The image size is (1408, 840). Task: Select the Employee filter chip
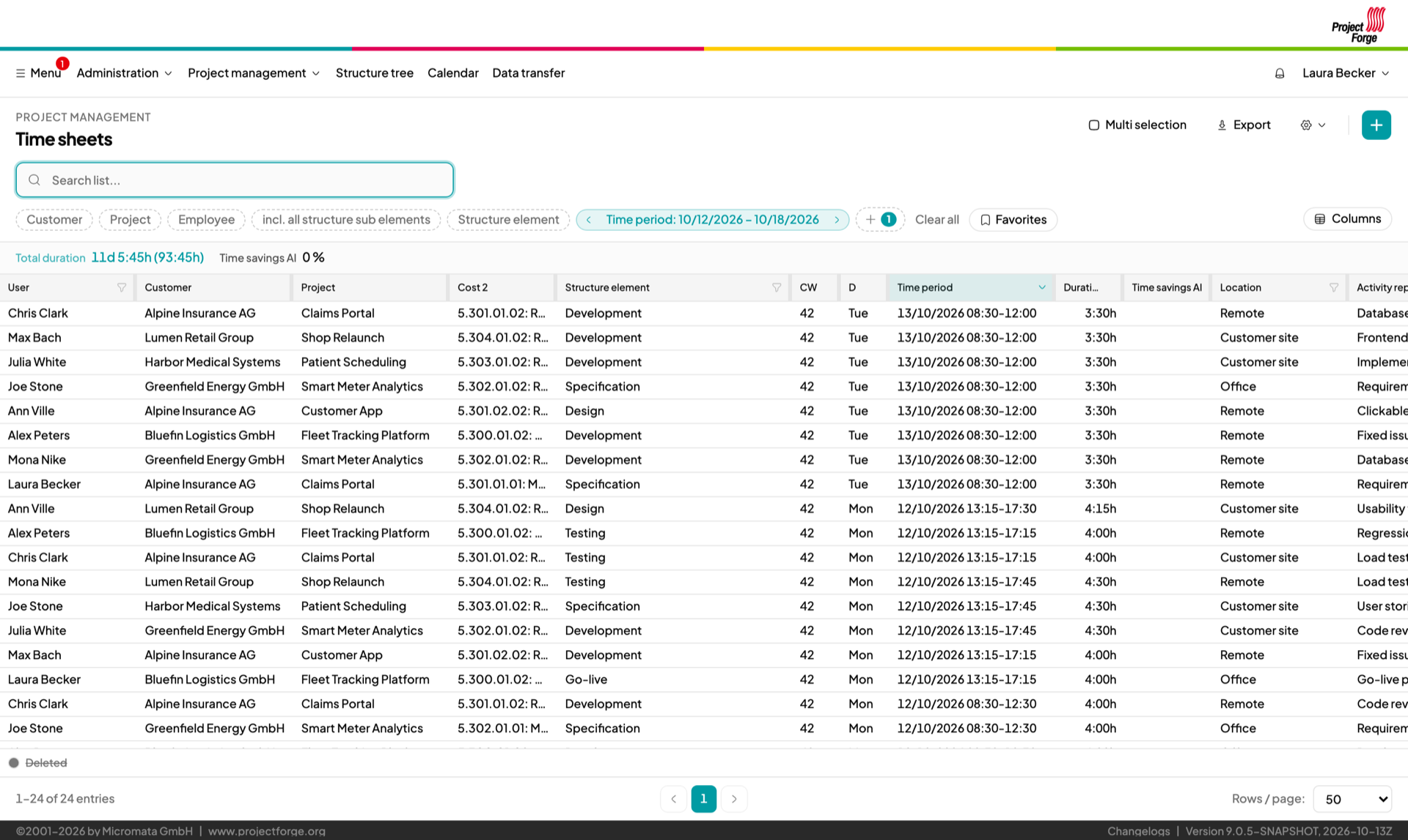click(206, 220)
